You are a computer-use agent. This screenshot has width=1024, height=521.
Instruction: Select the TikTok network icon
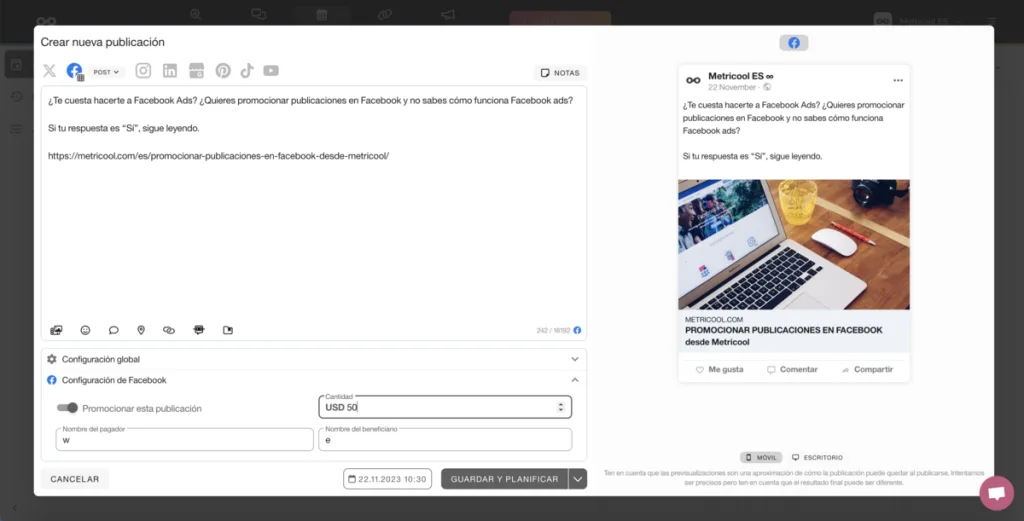247,71
